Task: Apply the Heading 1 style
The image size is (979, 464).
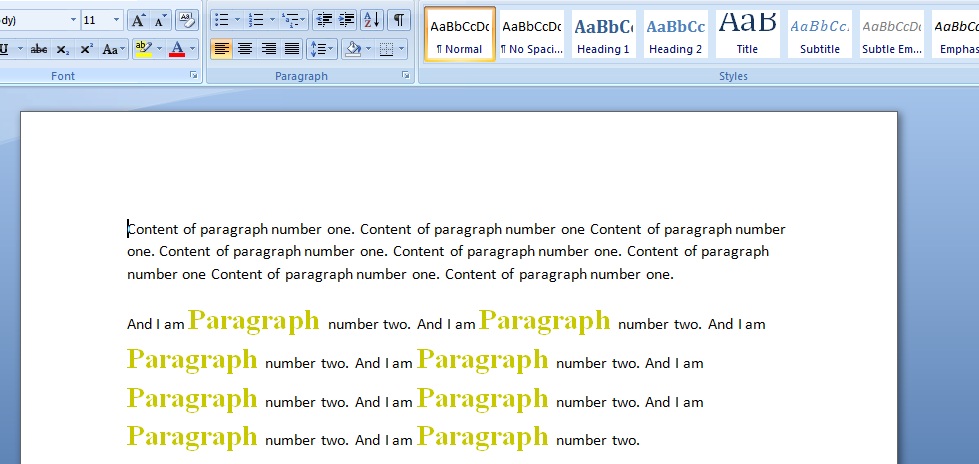Action: point(603,34)
